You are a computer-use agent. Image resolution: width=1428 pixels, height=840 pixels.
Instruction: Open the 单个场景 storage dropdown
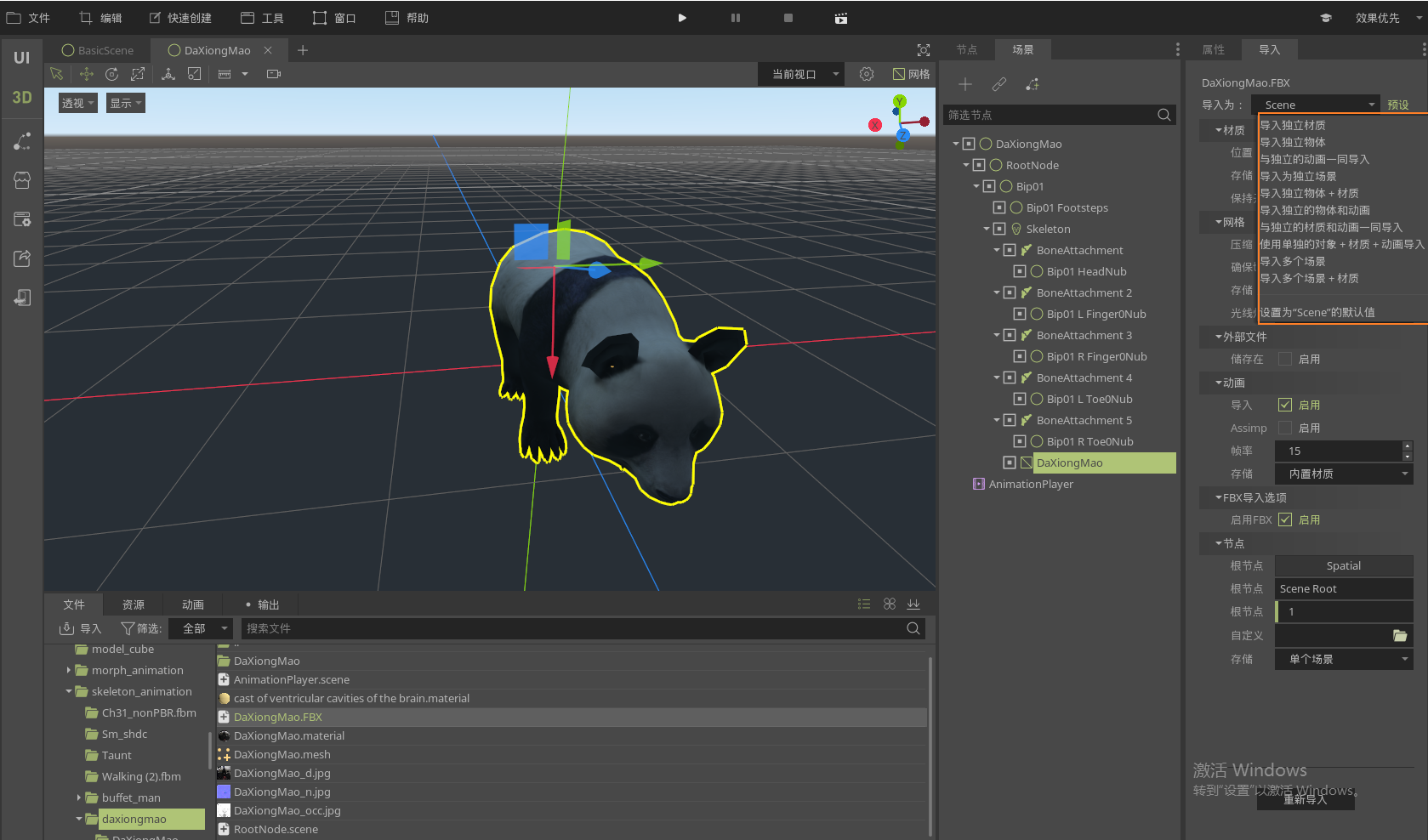pyautogui.click(x=1344, y=659)
